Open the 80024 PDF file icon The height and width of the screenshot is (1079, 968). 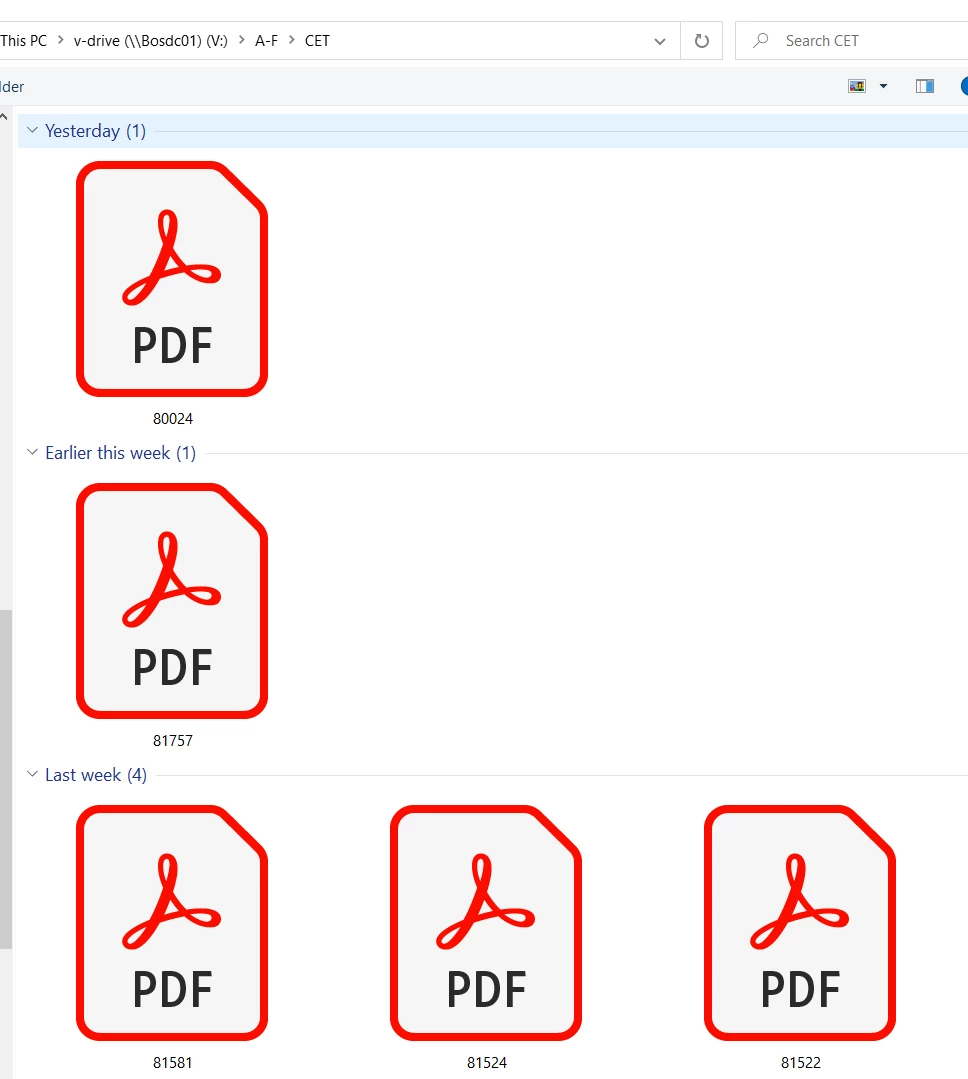pos(172,279)
